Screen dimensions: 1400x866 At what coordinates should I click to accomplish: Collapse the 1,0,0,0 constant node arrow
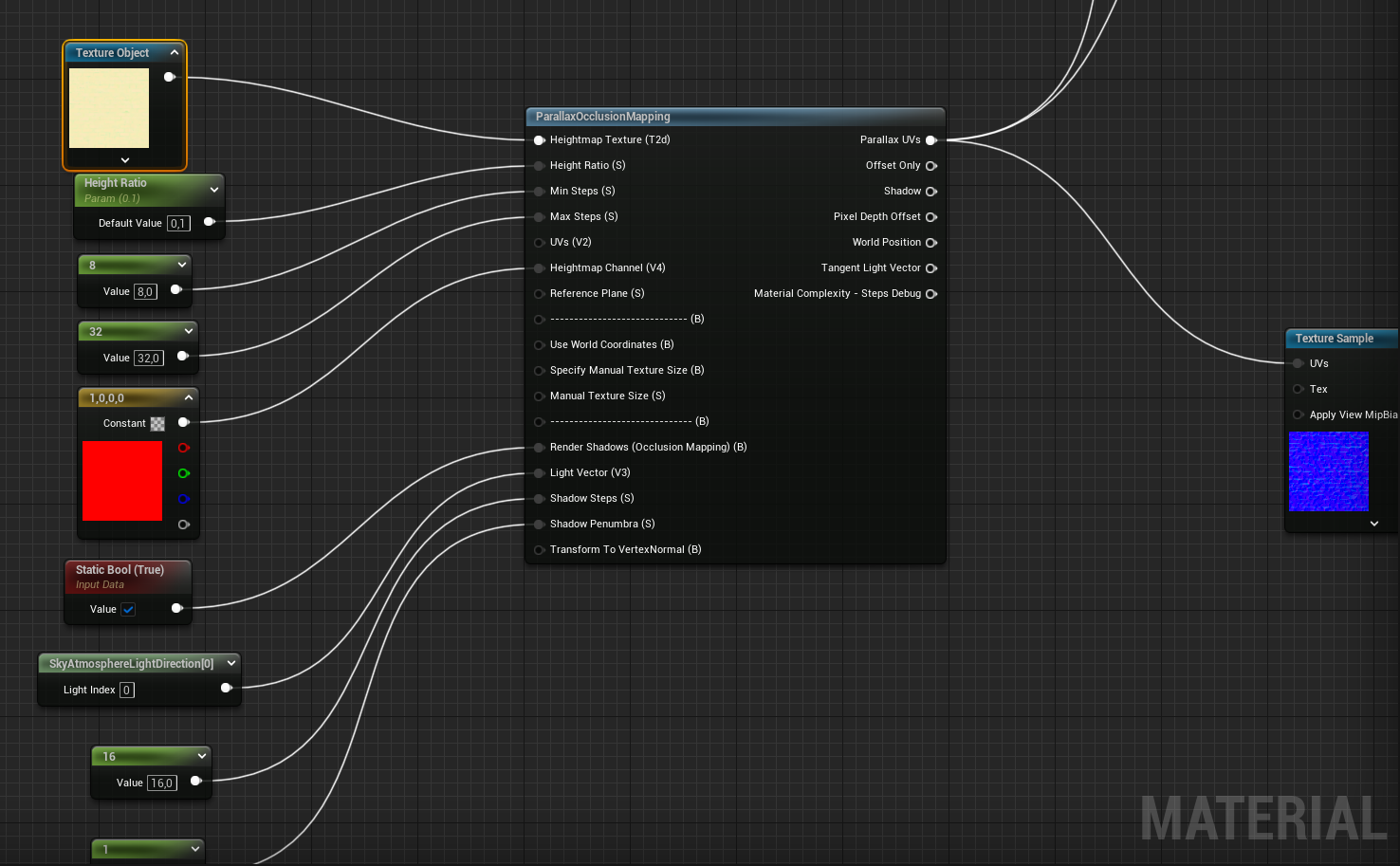[x=189, y=397]
